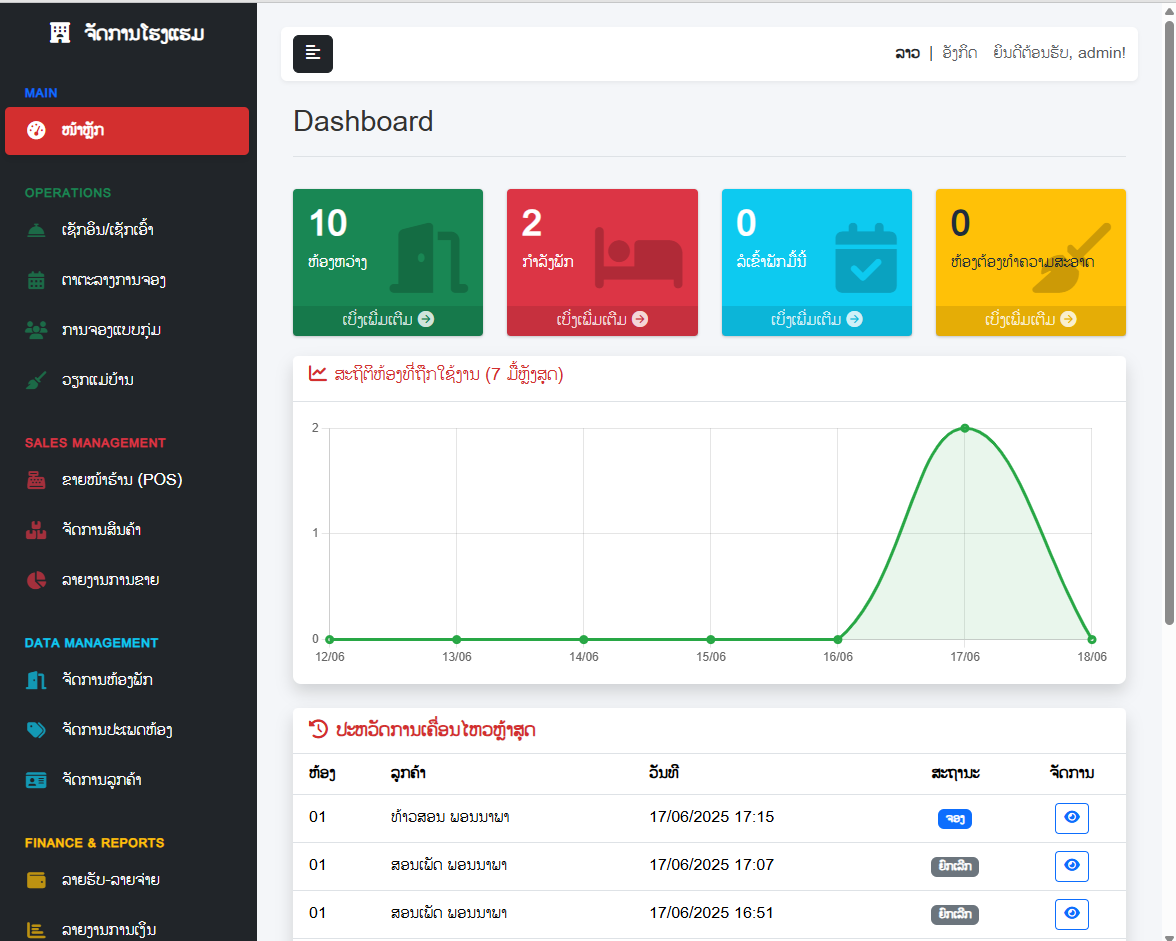The image size is (1176, 941).
Task: Select the housekeeping broom icon
Action: pos(36,380)
